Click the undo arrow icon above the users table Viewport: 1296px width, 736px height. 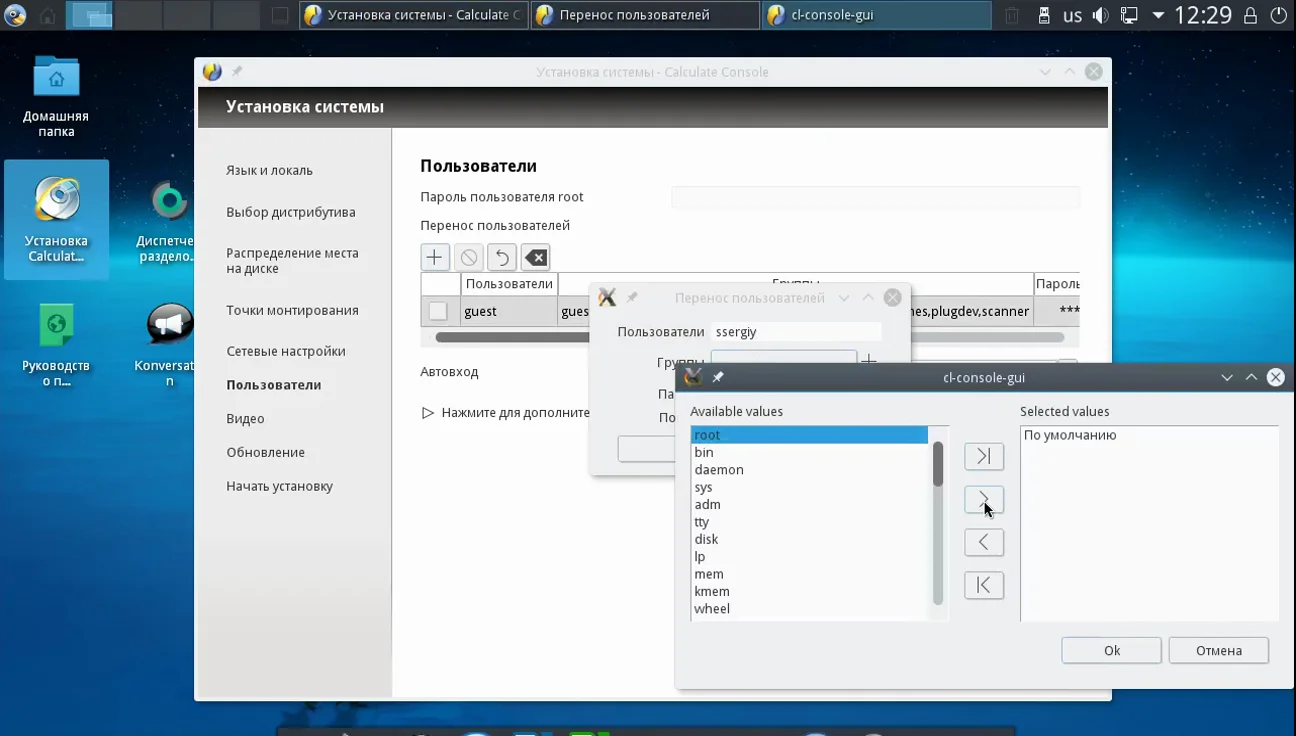(502, 257)
